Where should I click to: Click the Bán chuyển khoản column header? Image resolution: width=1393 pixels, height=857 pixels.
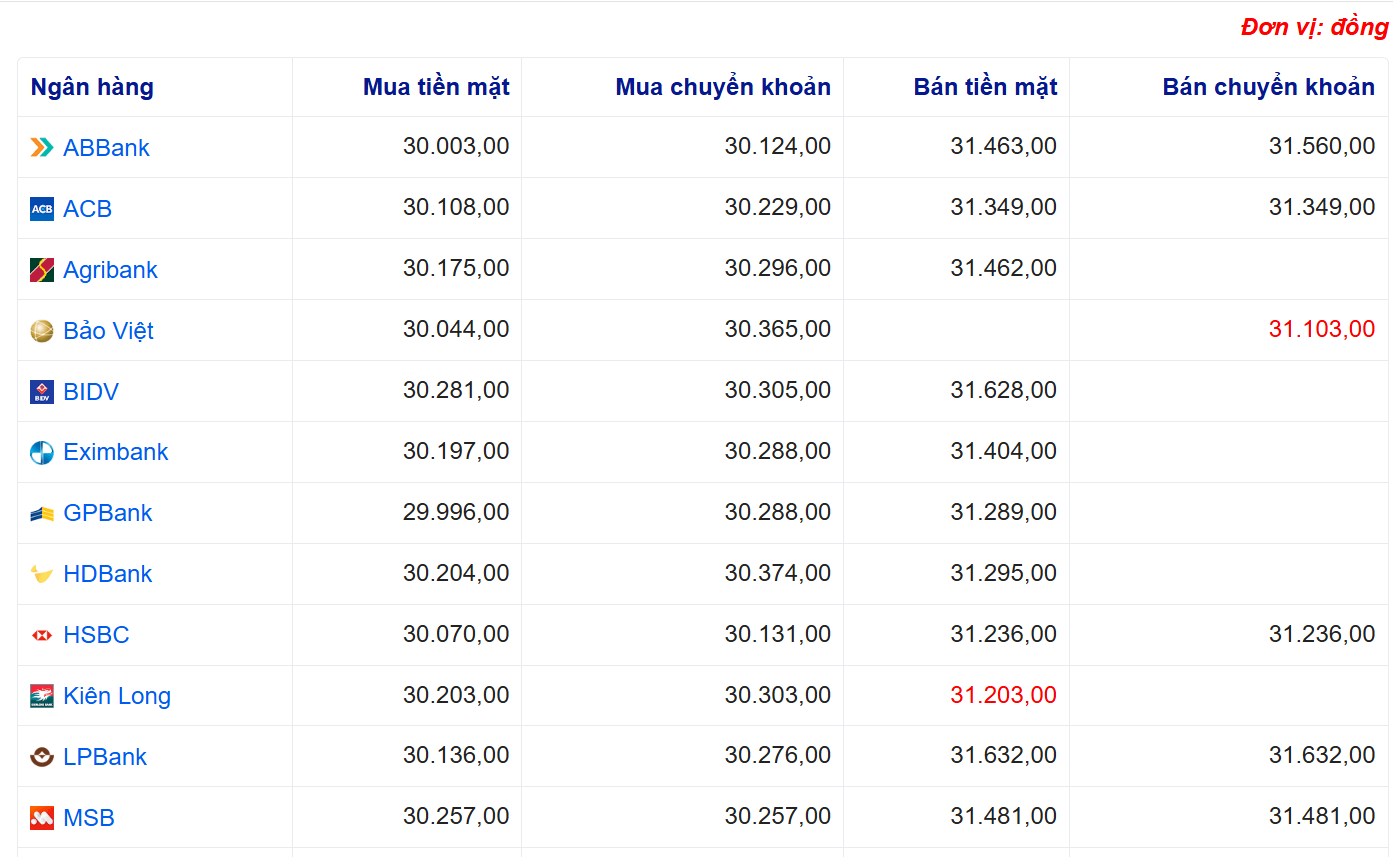[x=1268, y=87]
